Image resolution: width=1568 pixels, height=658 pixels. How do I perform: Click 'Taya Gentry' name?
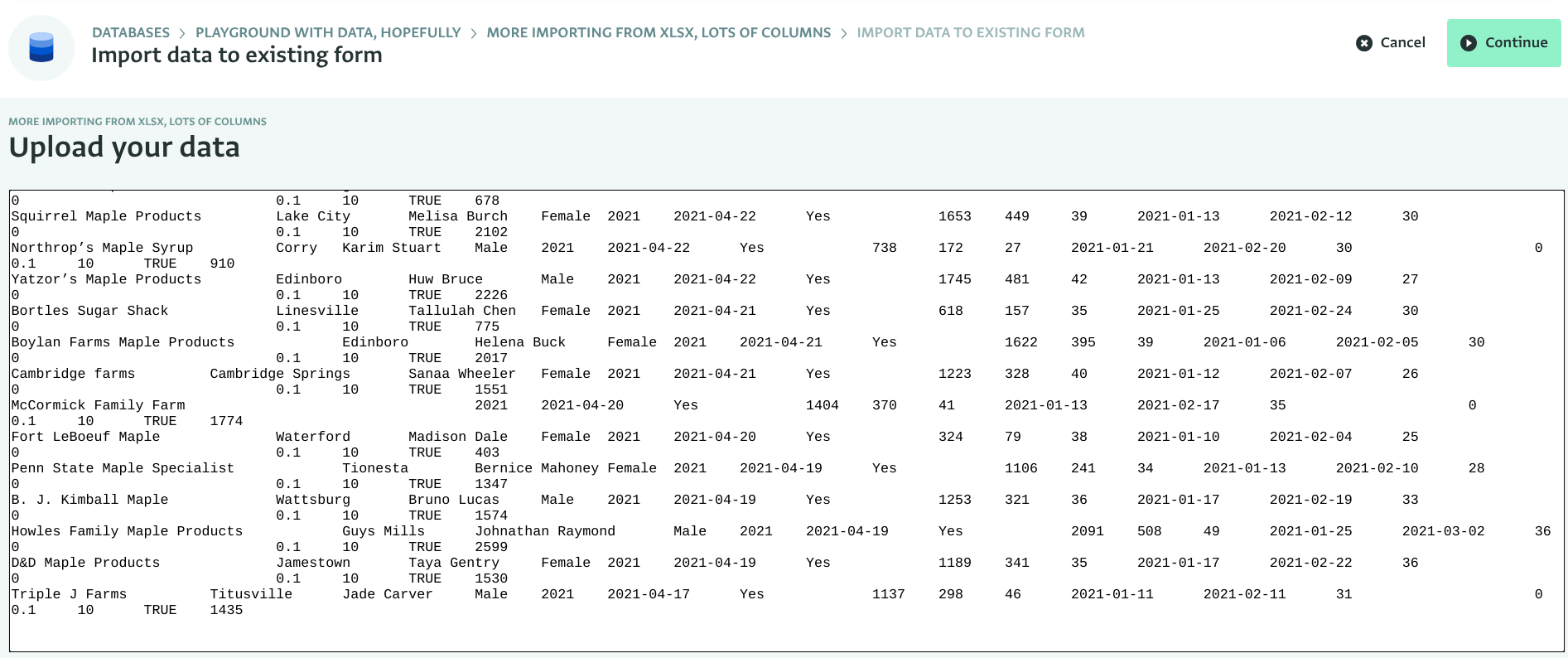pyautogui.click(x=454, y=563)
